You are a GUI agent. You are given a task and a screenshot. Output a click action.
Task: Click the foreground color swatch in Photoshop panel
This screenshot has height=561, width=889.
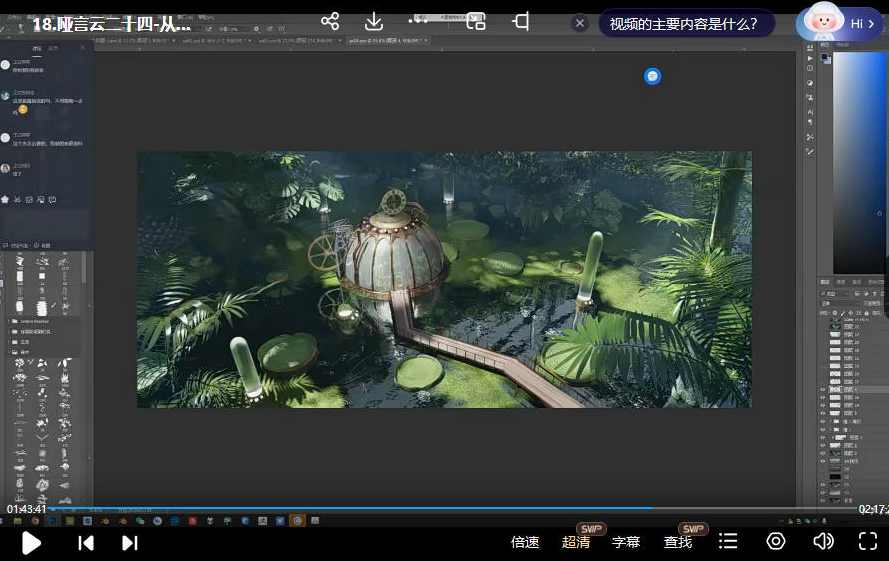tap(825, 58)
